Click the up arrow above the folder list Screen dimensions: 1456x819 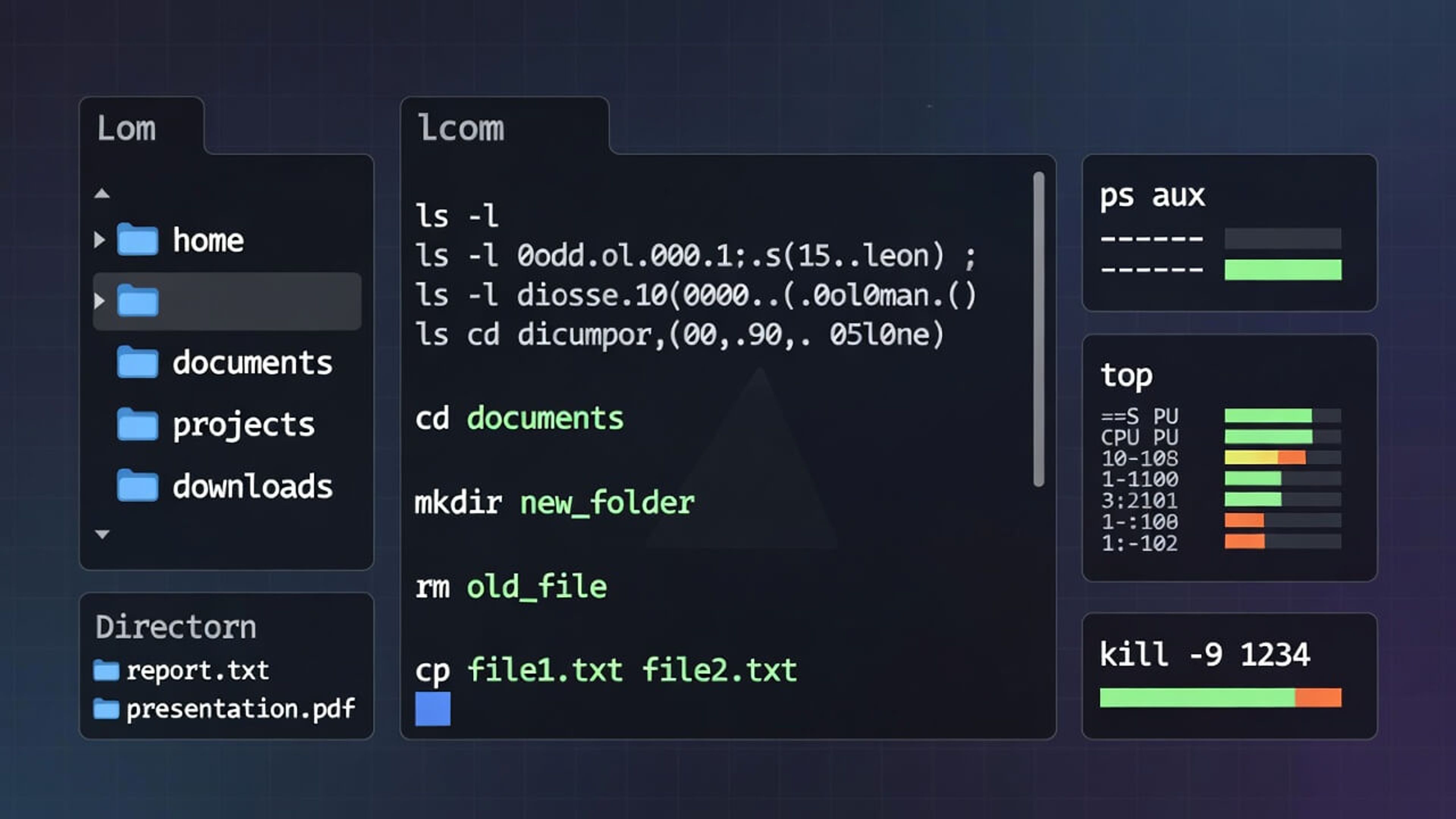tap(102, 193)
